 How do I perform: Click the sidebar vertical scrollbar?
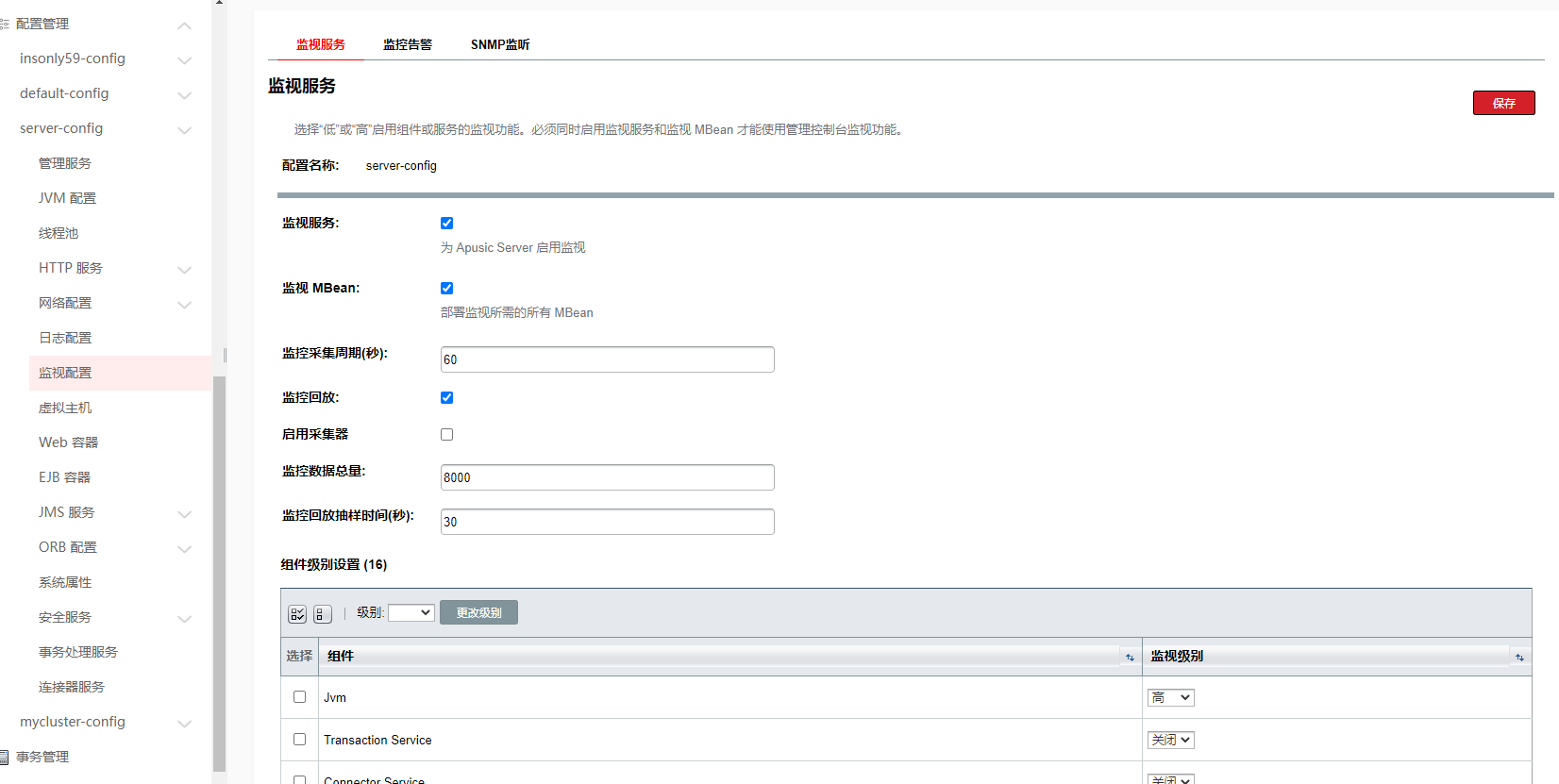(x=219, y=566)
